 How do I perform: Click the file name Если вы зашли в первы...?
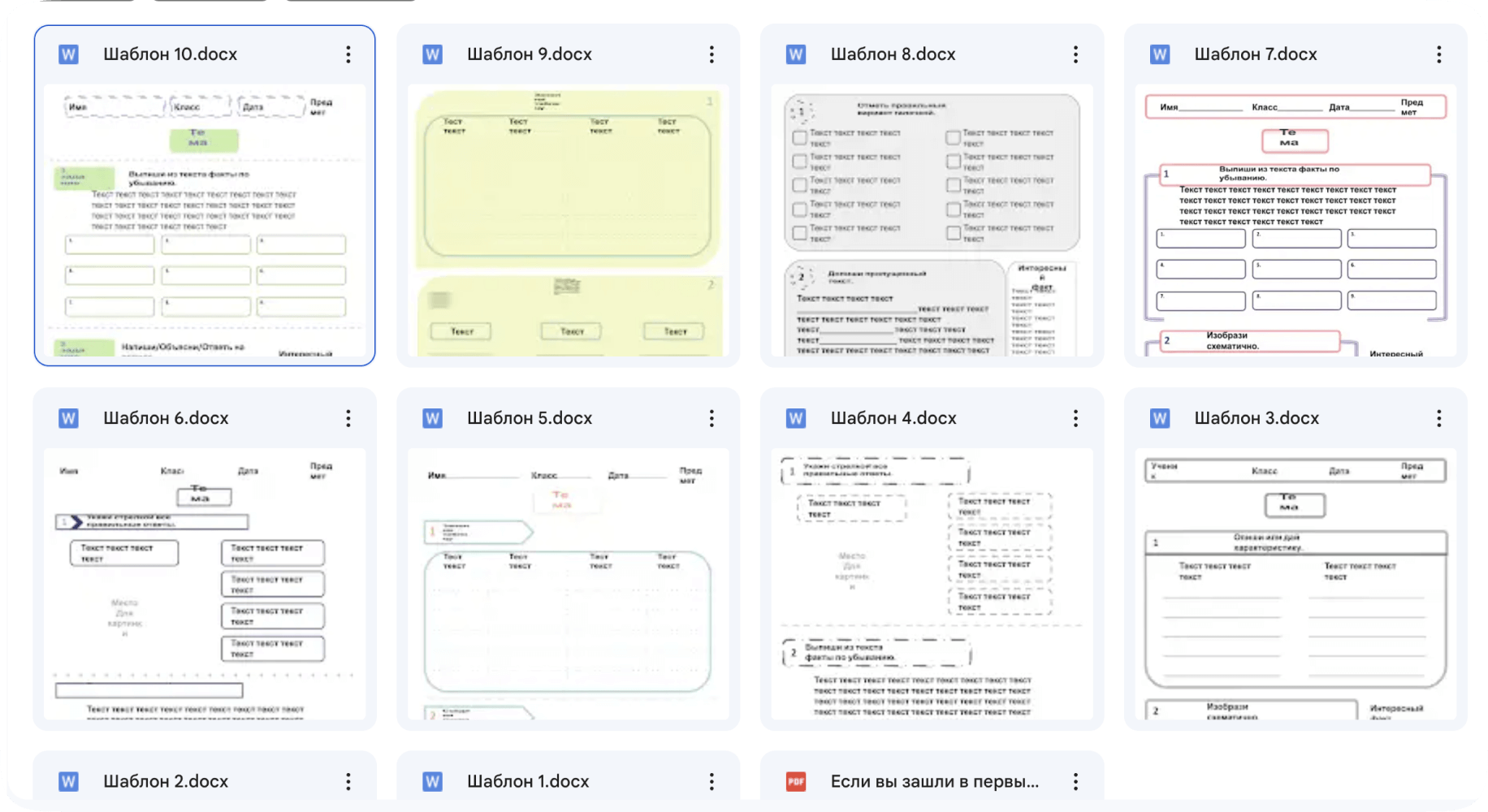(x=935, y=781)
